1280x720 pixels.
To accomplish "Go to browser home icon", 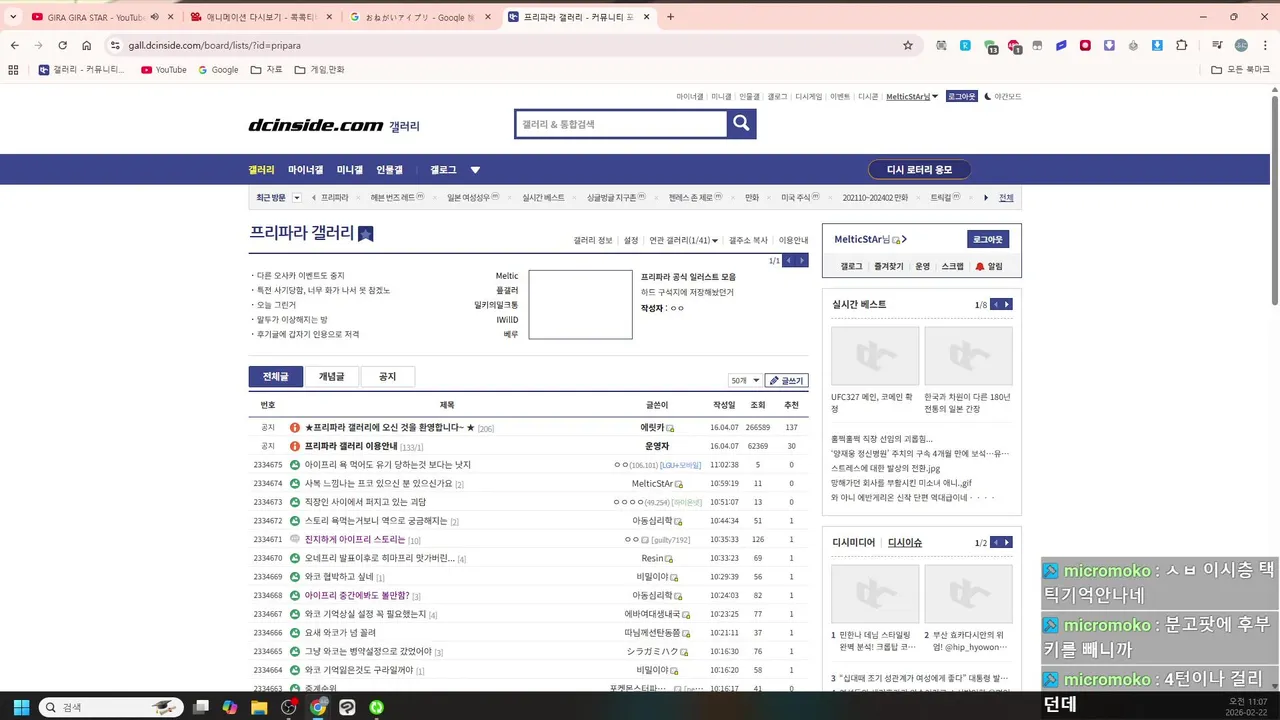I will pos(87,45).
